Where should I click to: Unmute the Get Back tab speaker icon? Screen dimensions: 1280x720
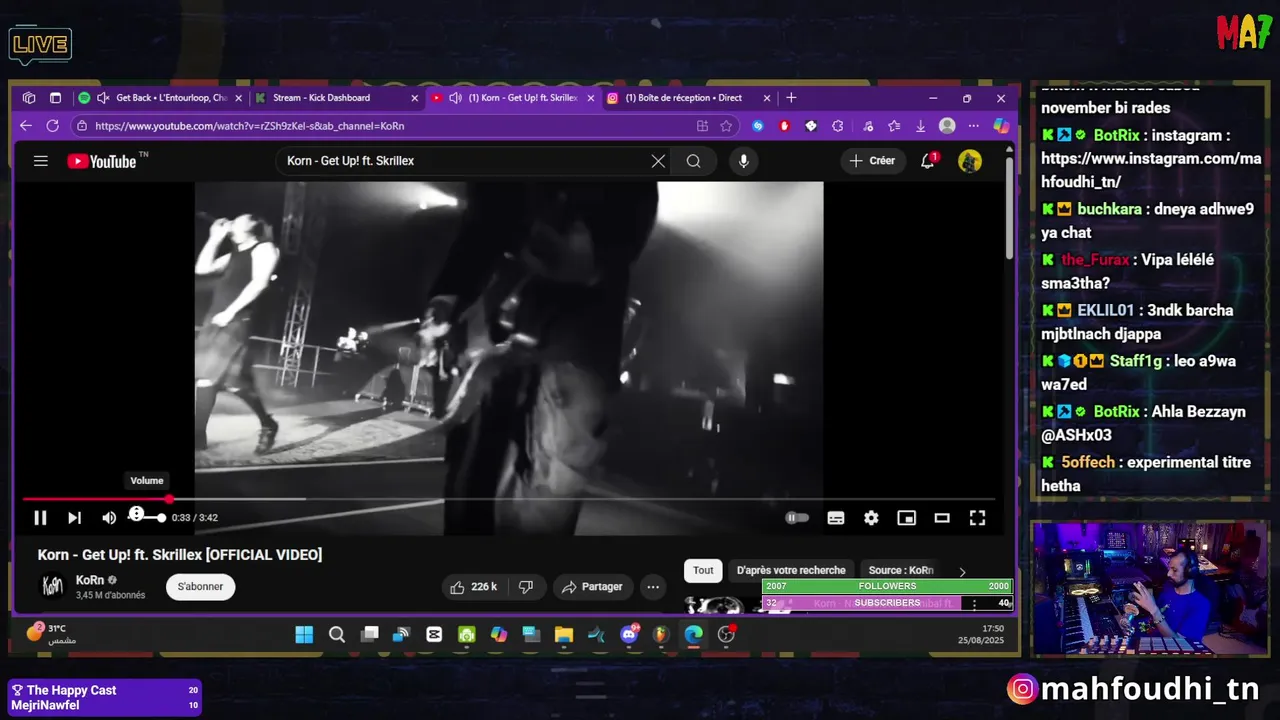(x=103, y=98)
